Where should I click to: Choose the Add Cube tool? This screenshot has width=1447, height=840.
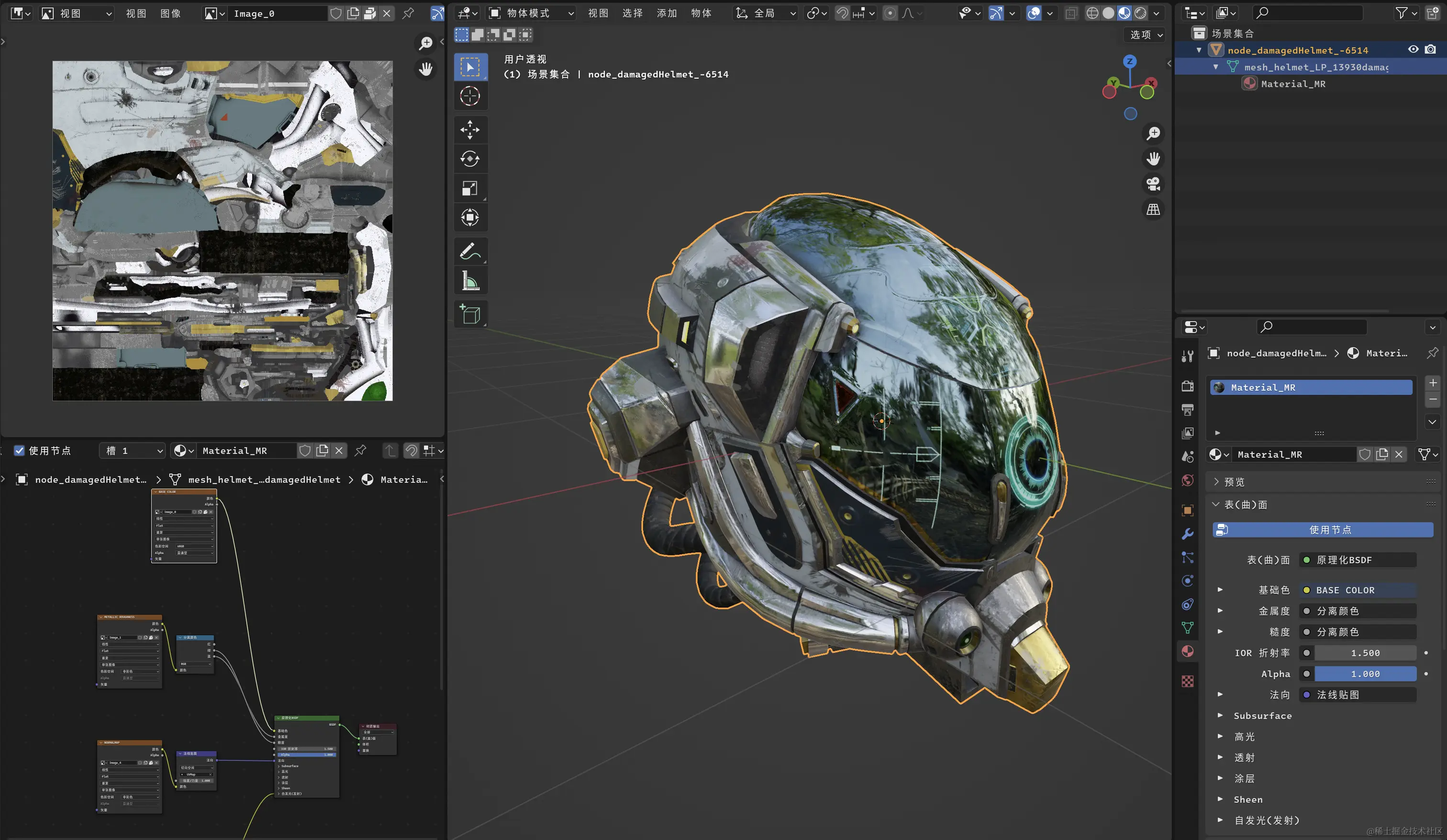(x=470, y=314)
